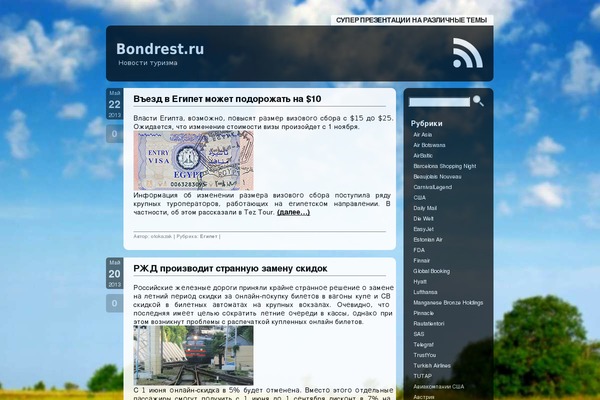Viewport: 600px width, 400px height.
Task: Open the 'Global Booking' category
Action: pos(432,271)
